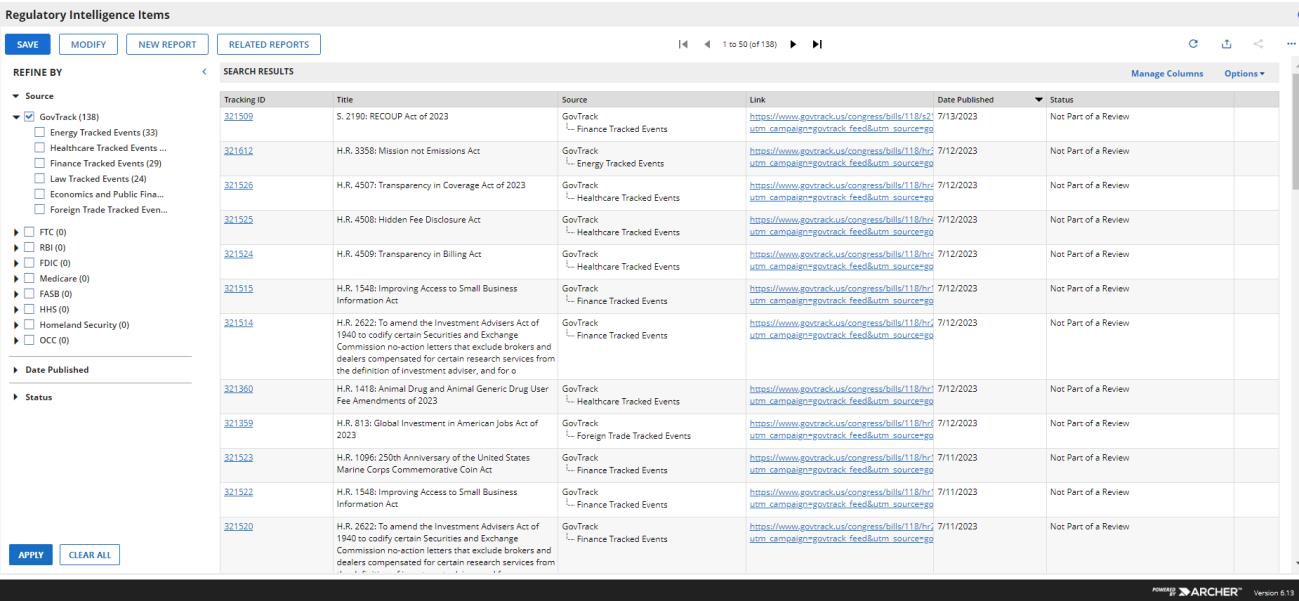Expand the Status filter section
The height and width of the screenshot is (601, 1299).
39,397
